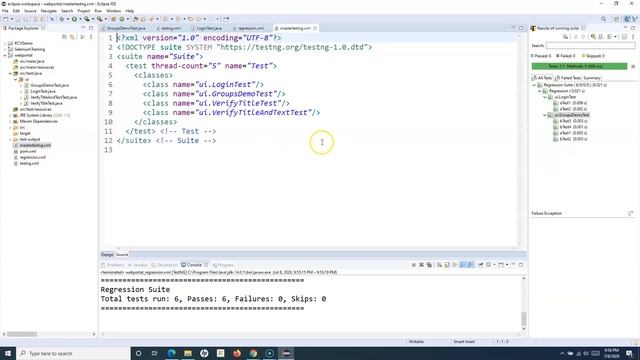The height and width of the screenshot is (360, 640).
Task: Switch to regression.xml editor tab
Action: pyautogui.click(x=251, y=28)
